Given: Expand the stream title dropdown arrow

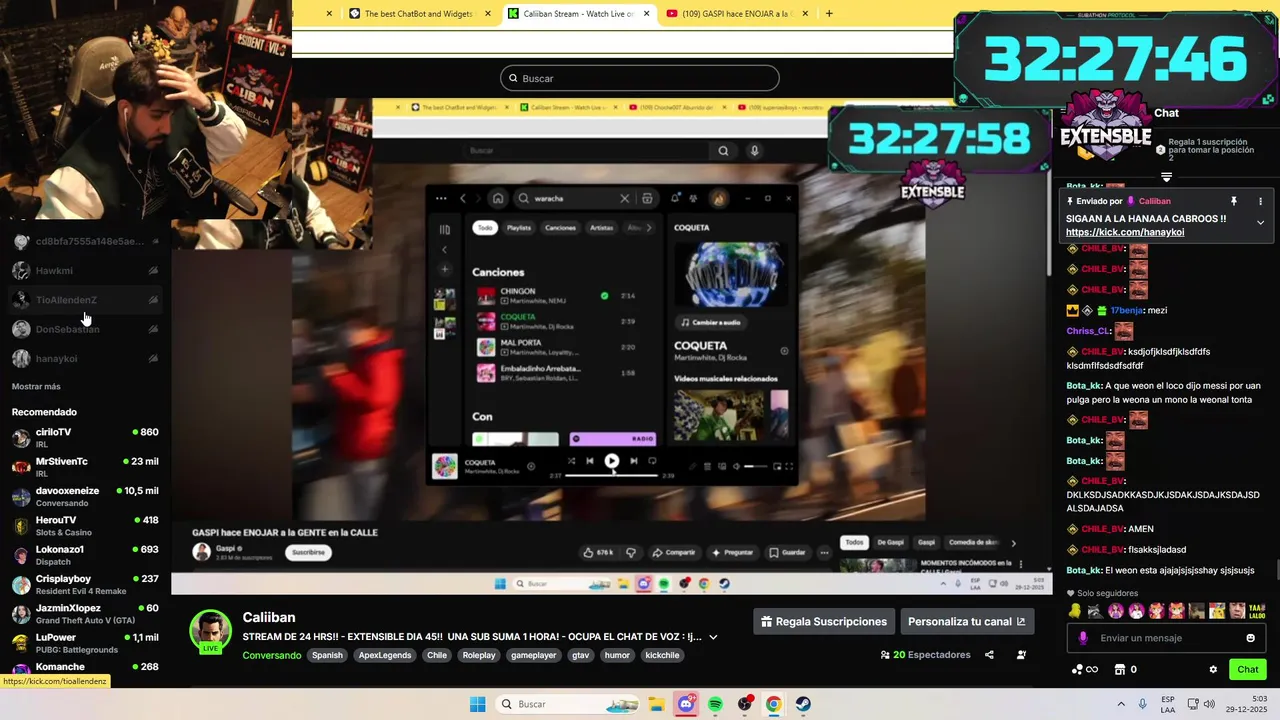Looking at the screenshot, I should pos(713,637).
